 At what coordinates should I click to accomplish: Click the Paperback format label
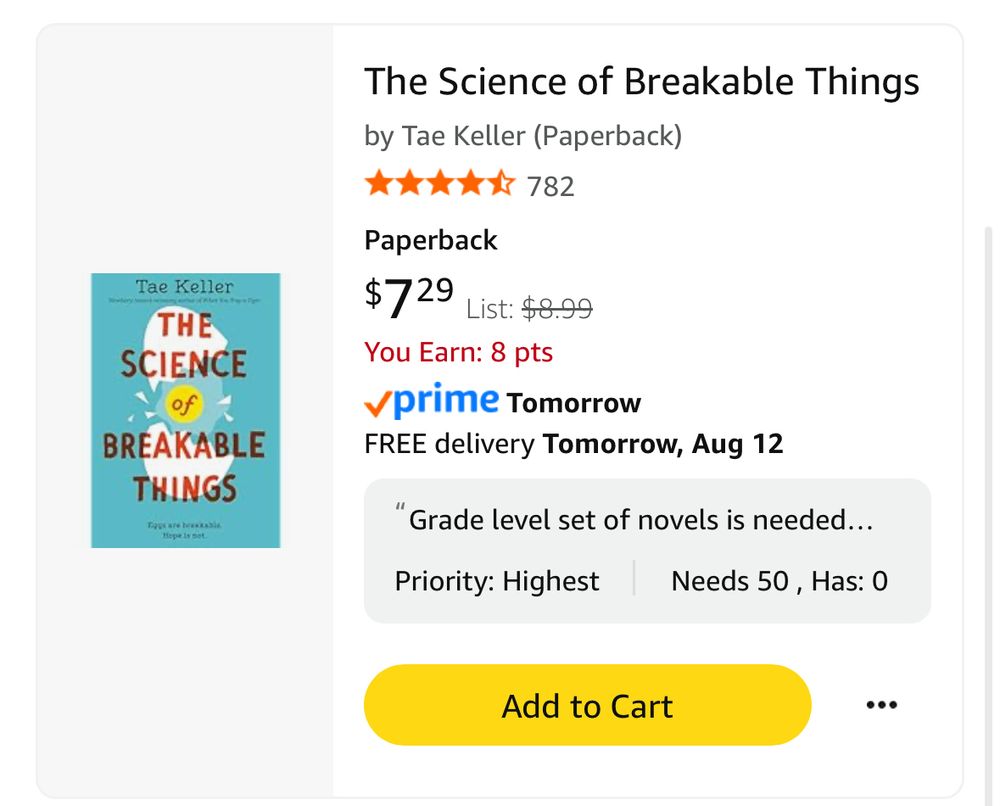click(x=430, y=240)
